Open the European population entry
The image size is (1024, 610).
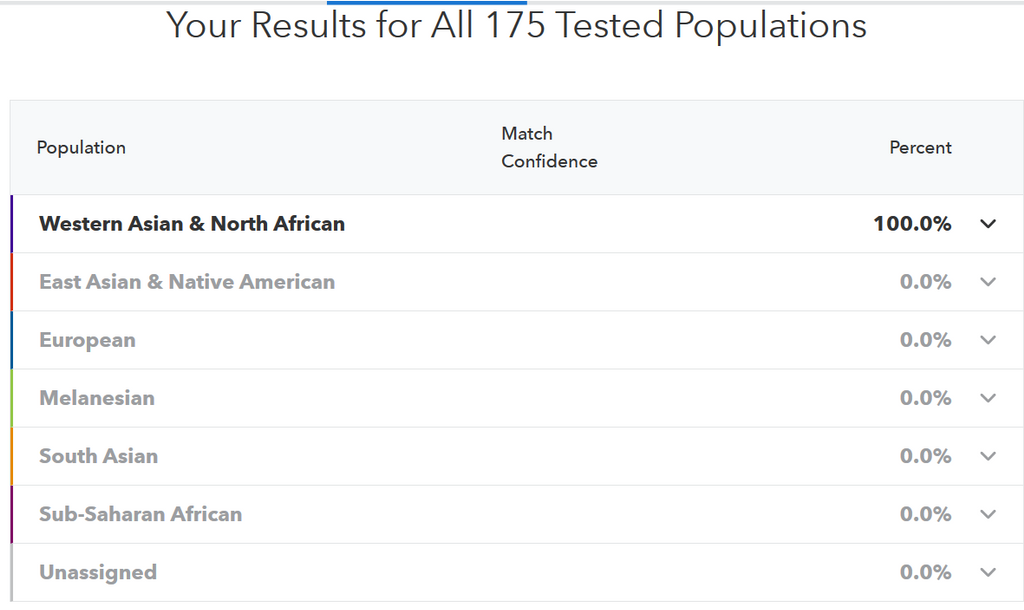click(x=87, y=340)
